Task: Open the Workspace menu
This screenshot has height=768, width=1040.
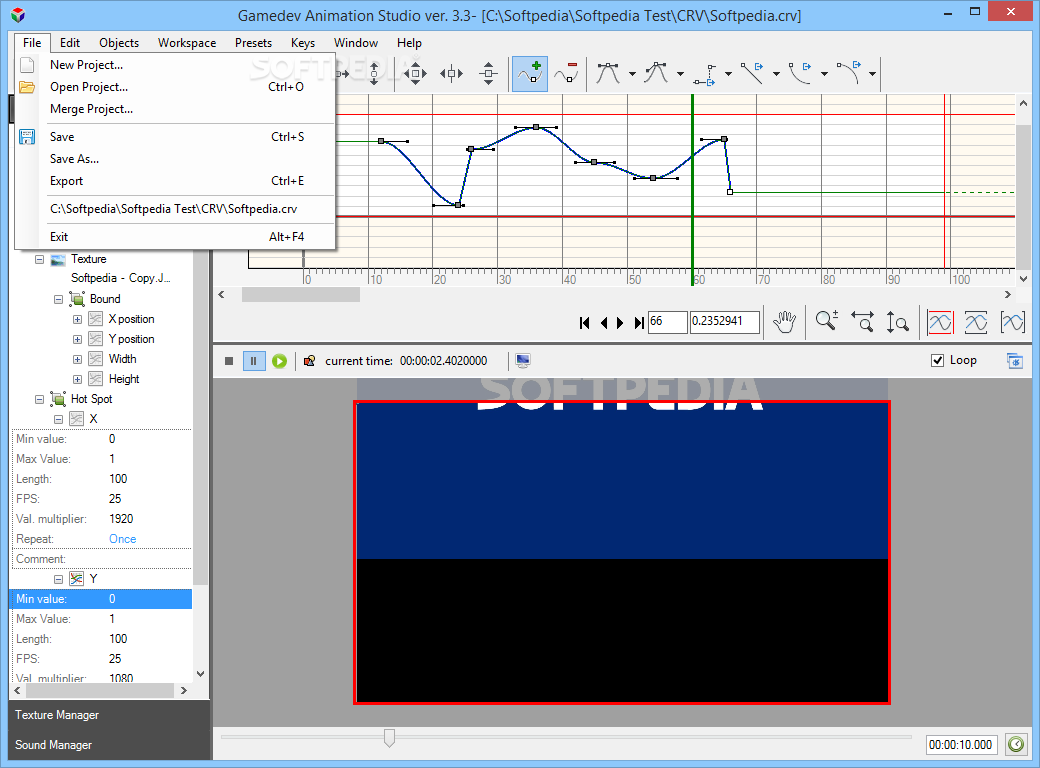Action: pos(187,42)
